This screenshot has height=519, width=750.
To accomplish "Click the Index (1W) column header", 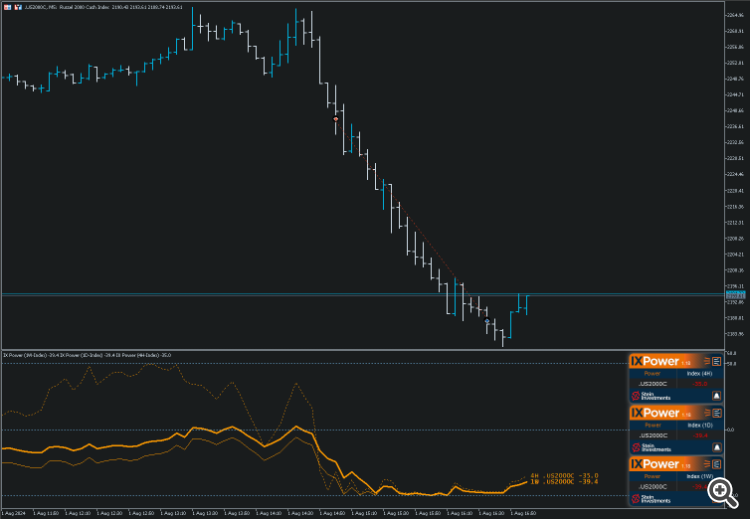I will (x=700, y=476).
